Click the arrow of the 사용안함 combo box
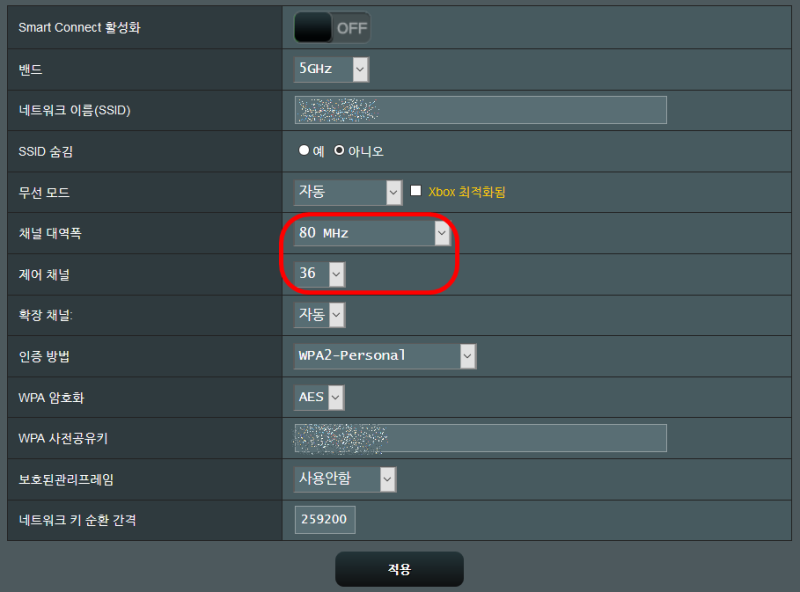800x592 pixels. (388, 479)
